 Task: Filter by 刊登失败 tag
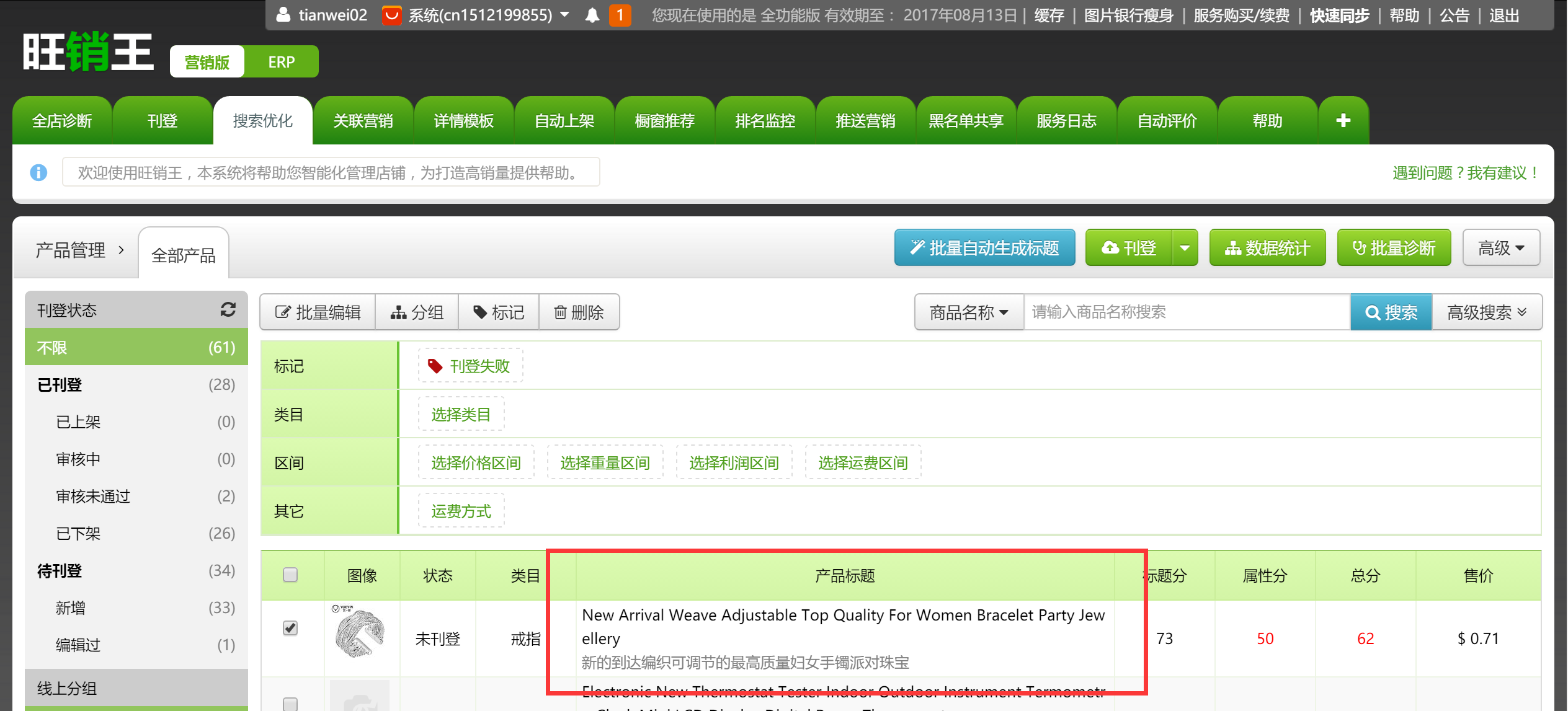click(x=471, y=366)
